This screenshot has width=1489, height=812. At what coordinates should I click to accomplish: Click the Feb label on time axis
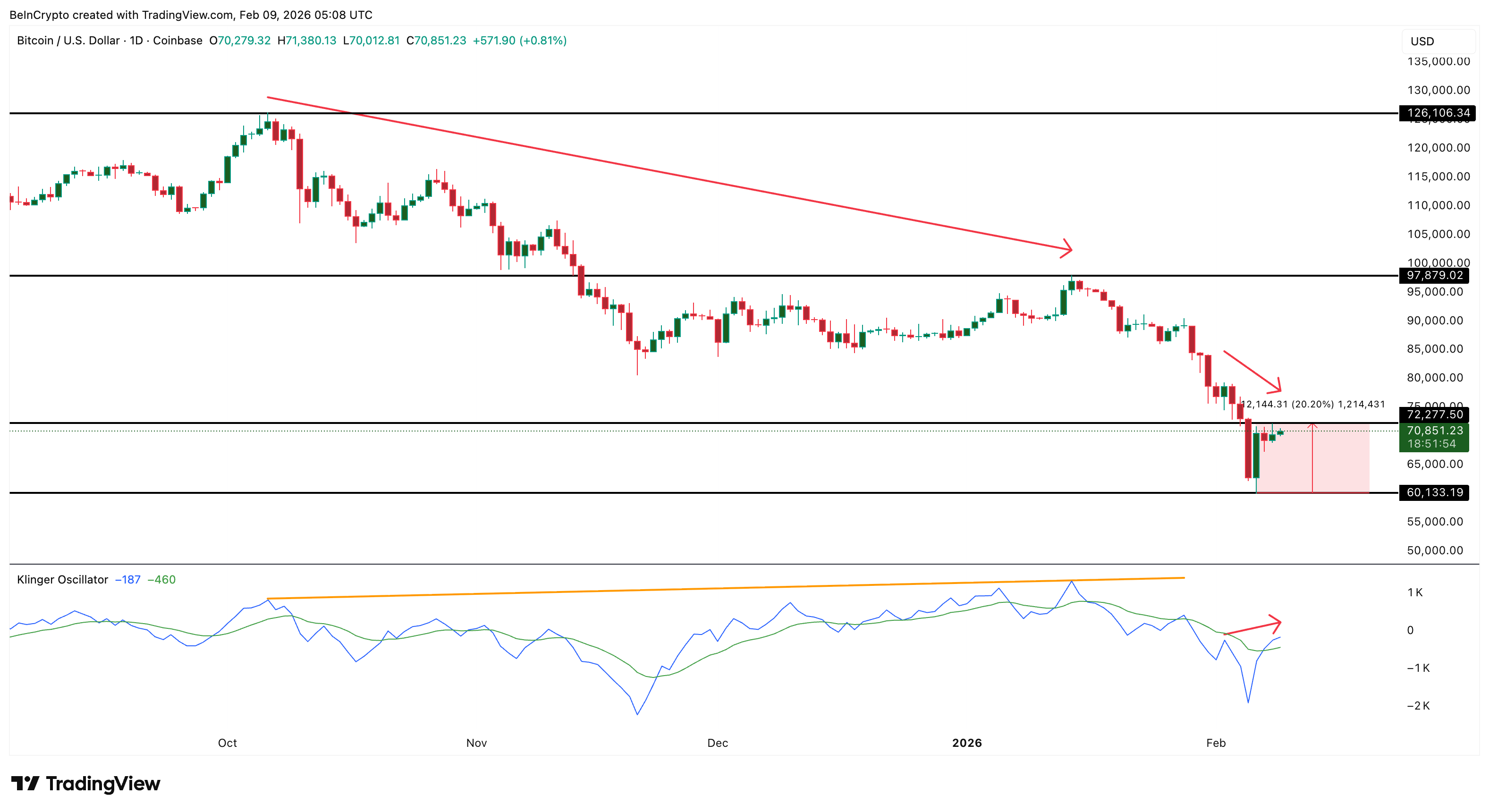tap(1216, 743)
